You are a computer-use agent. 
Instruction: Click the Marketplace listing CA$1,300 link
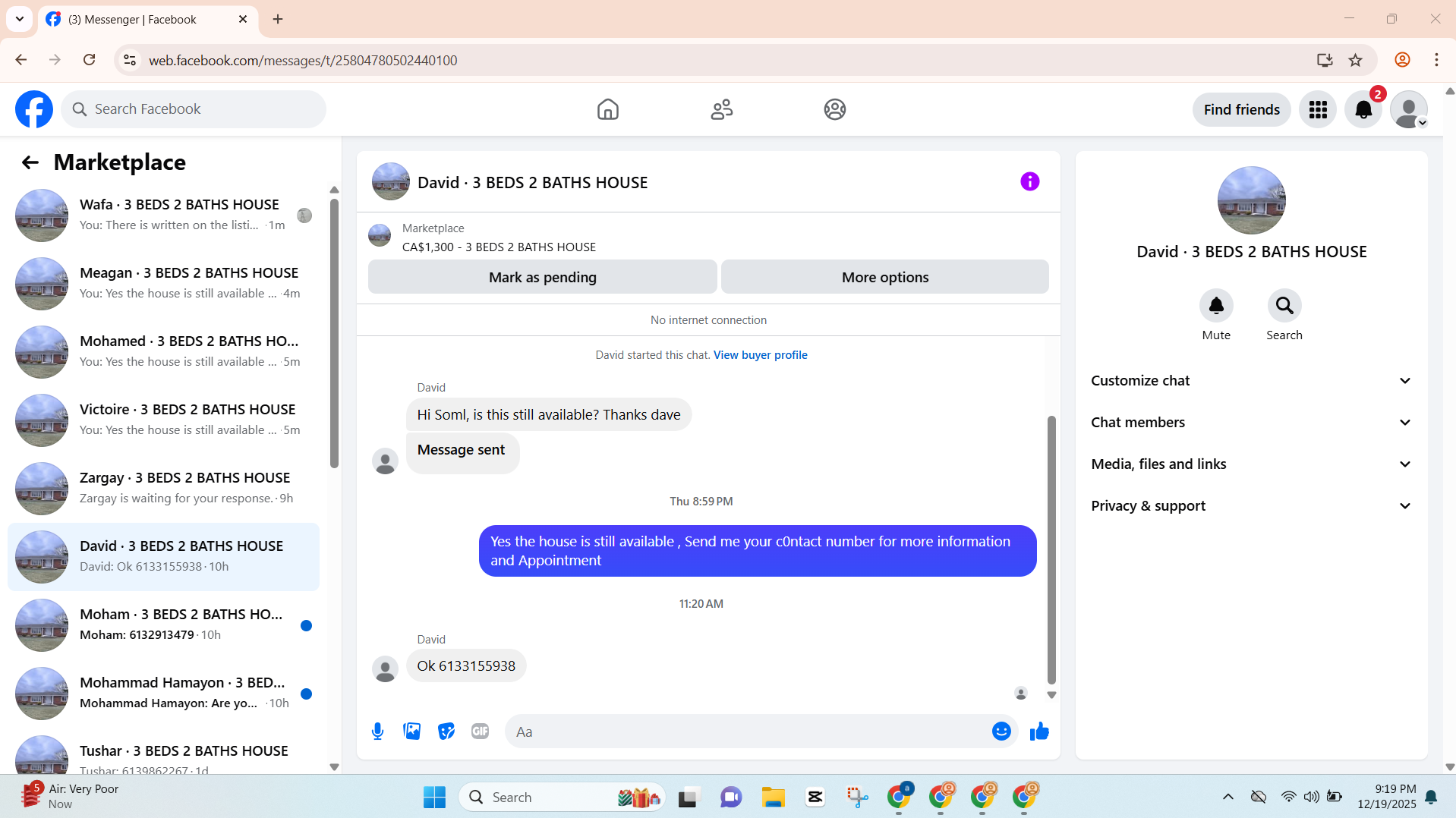coord(499,247)
